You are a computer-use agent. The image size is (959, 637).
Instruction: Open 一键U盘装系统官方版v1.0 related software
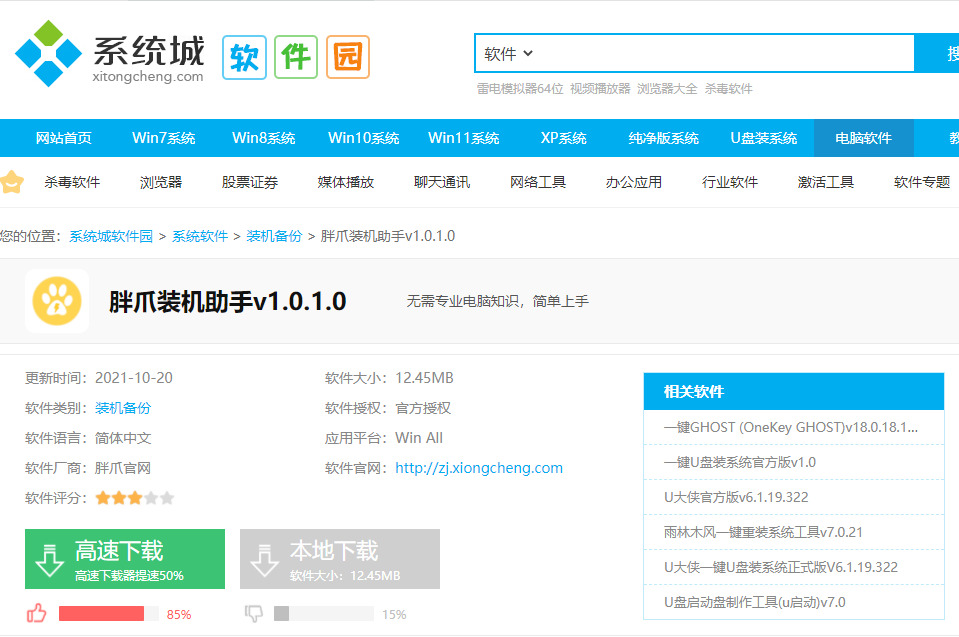pos(740,462)
